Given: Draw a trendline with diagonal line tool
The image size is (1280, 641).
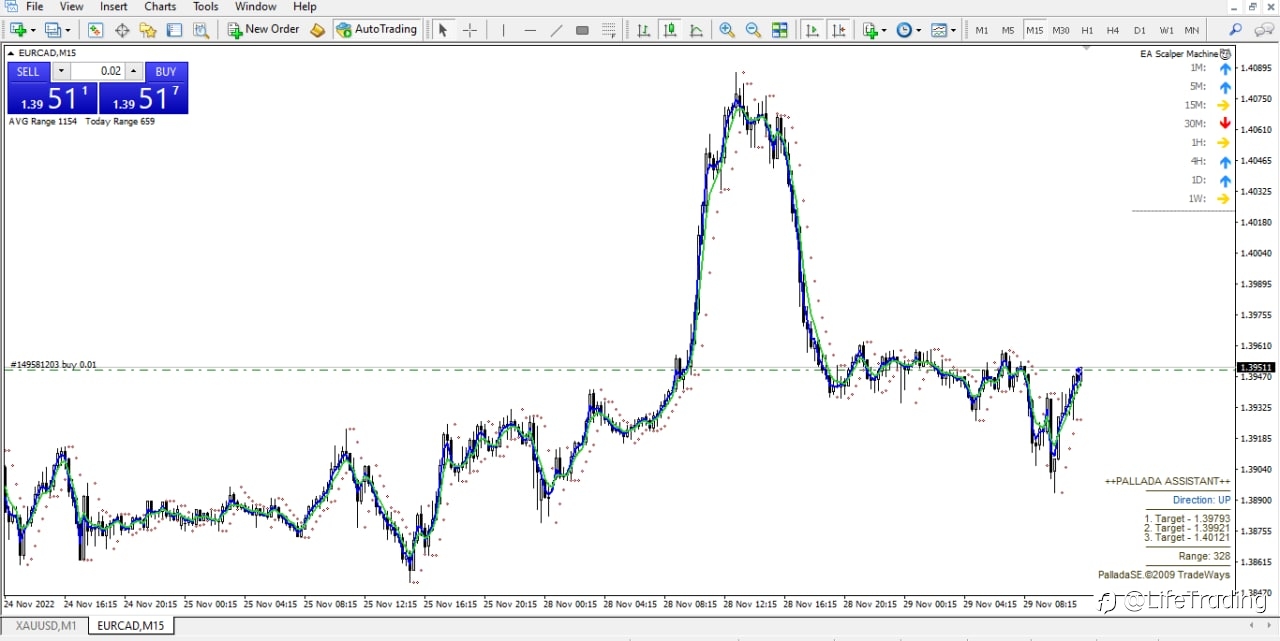Looking at the screenshot, I should tap(557, 30).
